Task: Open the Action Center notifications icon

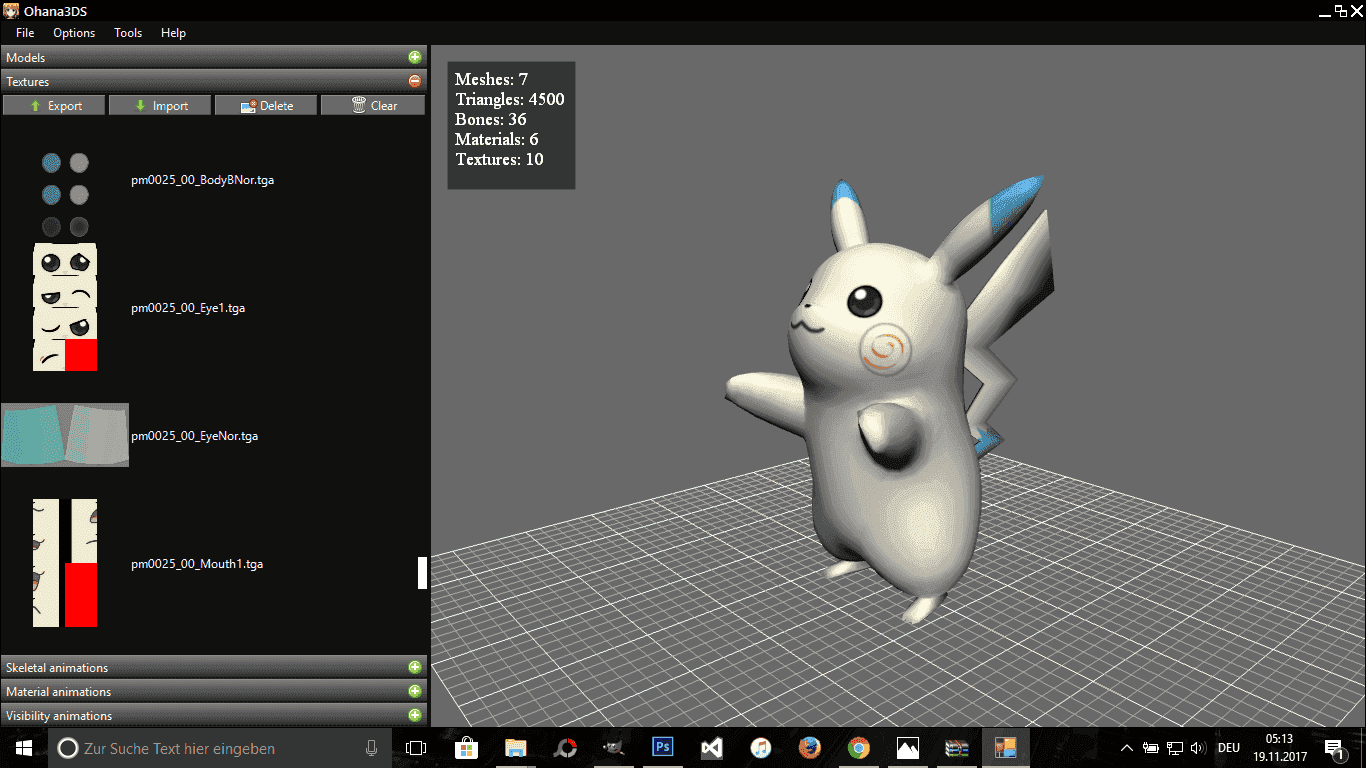Action: point(1334,748)
